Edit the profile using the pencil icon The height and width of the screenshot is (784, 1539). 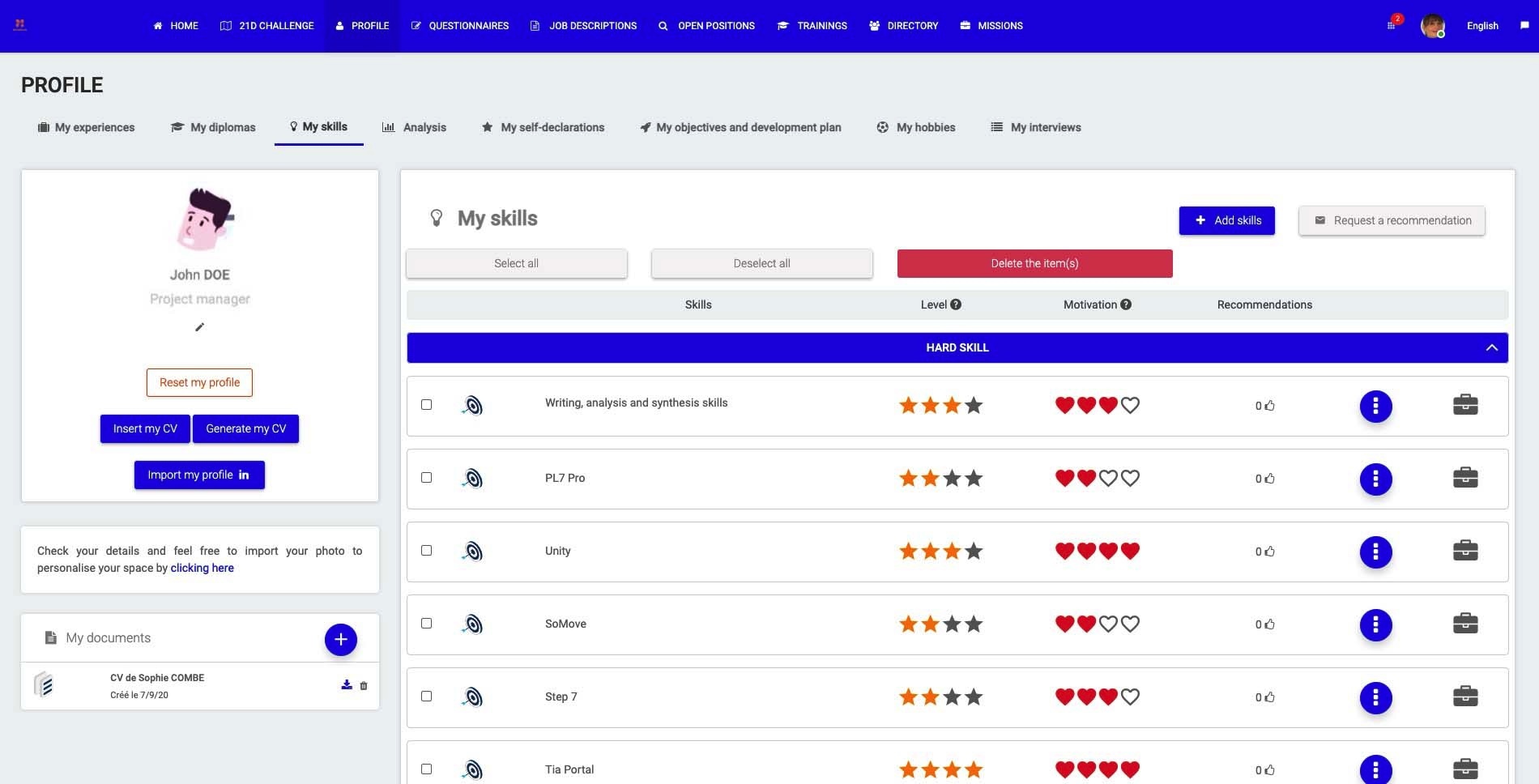(199, 327)
